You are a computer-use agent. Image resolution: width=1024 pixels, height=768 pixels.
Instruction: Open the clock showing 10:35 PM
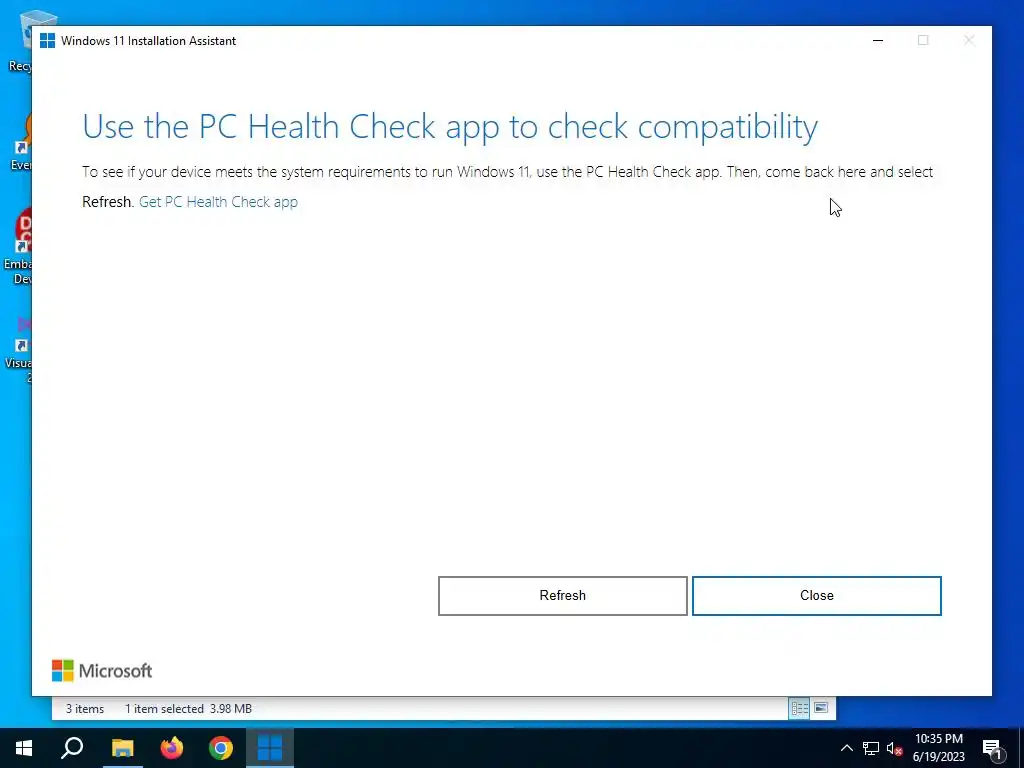point(938,748)
